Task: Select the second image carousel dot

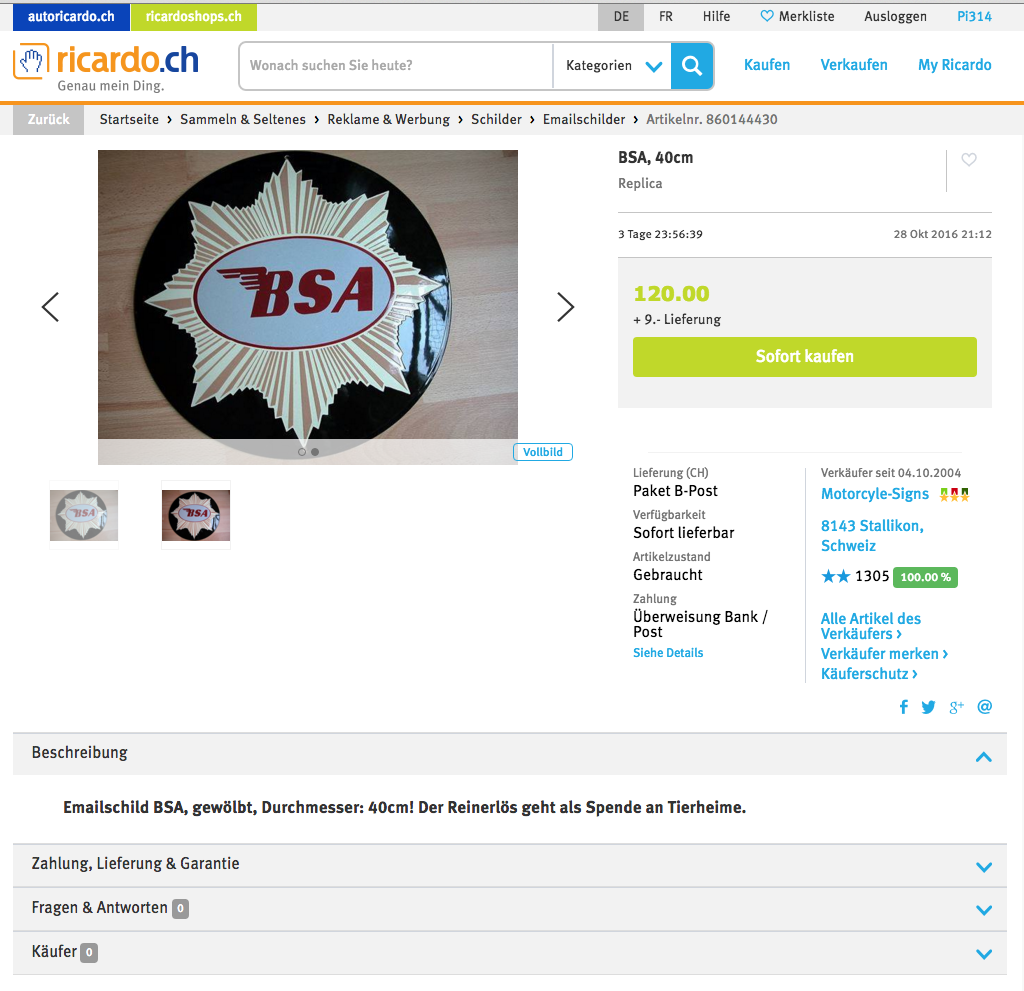Action: pyautogui.click(x=315, y=452)
